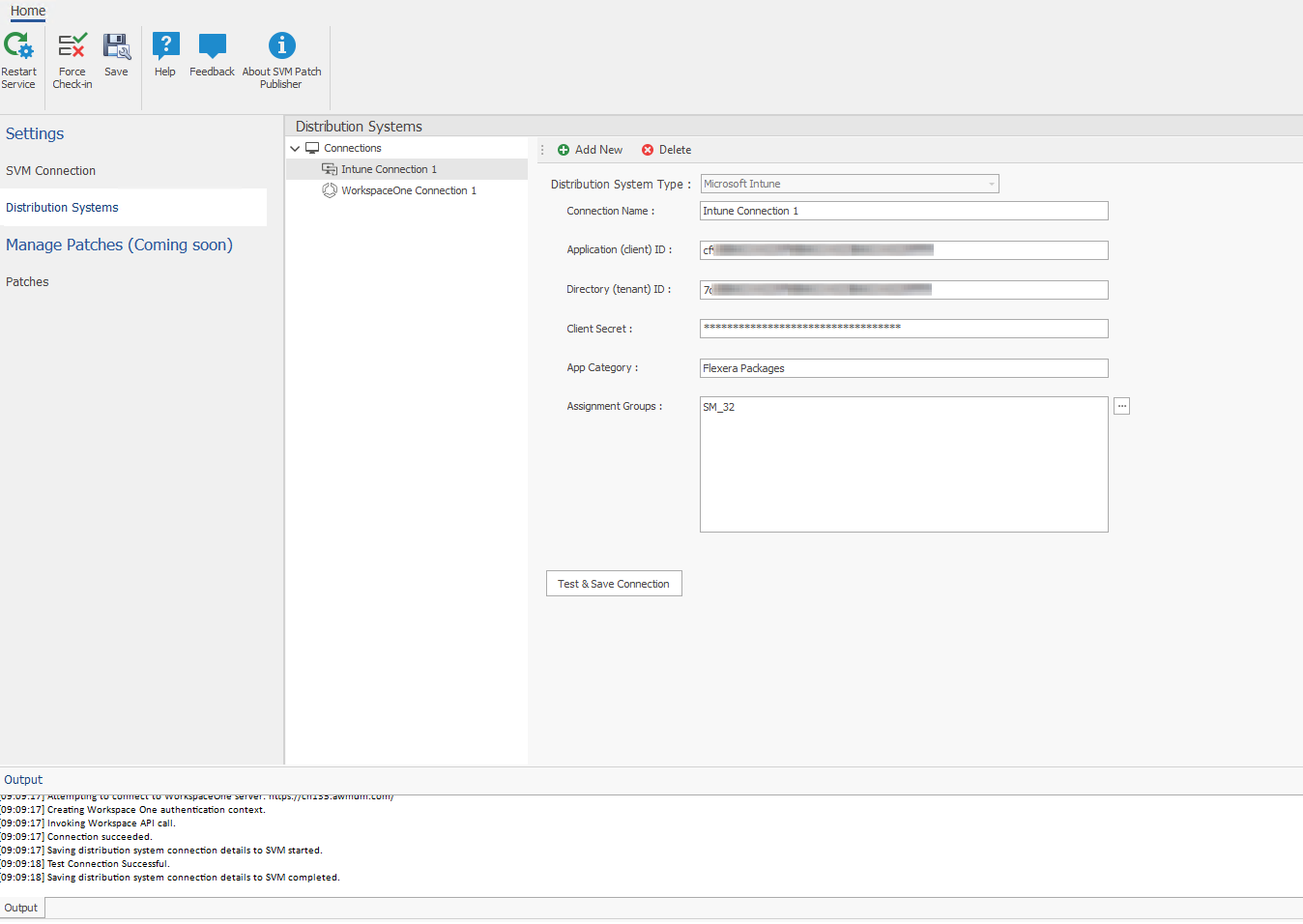Click the Assignment Groups text area
1303x924 pixels.
point(904,464)
